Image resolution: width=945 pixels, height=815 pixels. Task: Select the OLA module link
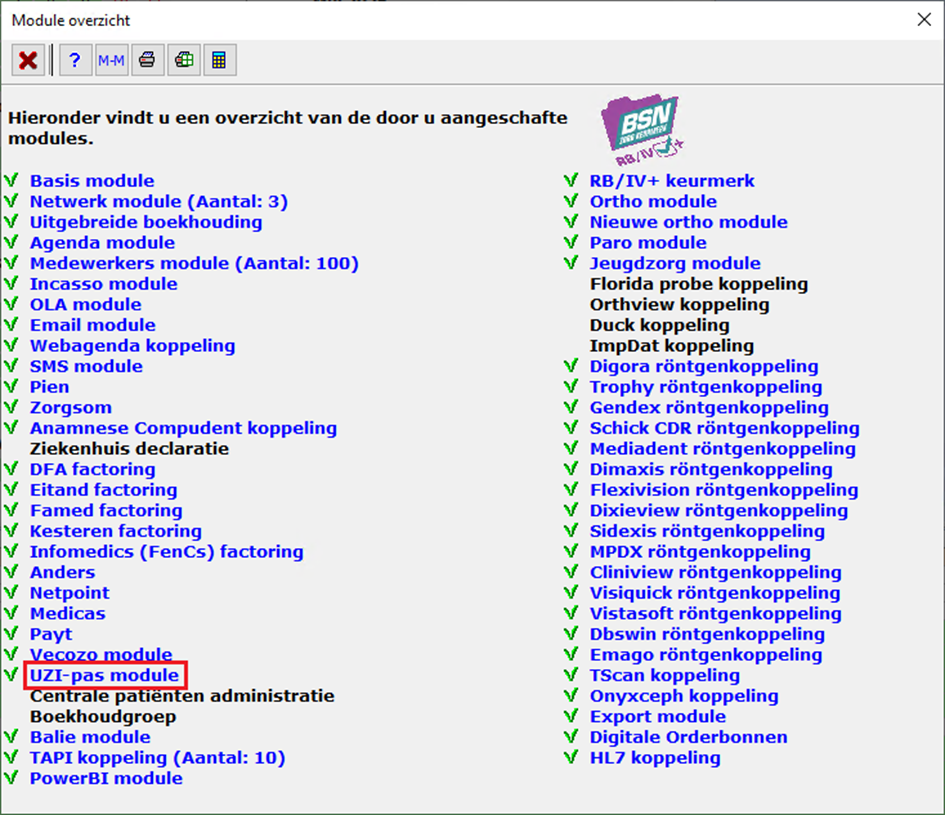tap(86, 304)
